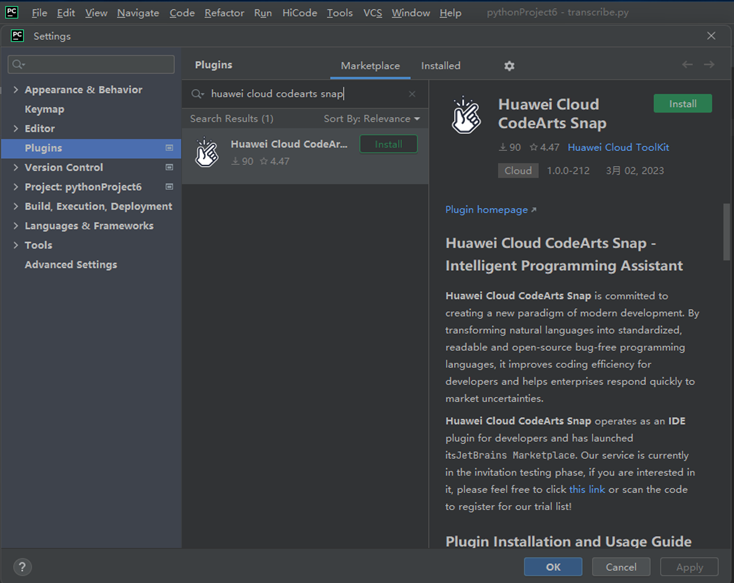Clear the plugin search text with X icon
This screenshot has height=583, width=734.
(412, 94)
